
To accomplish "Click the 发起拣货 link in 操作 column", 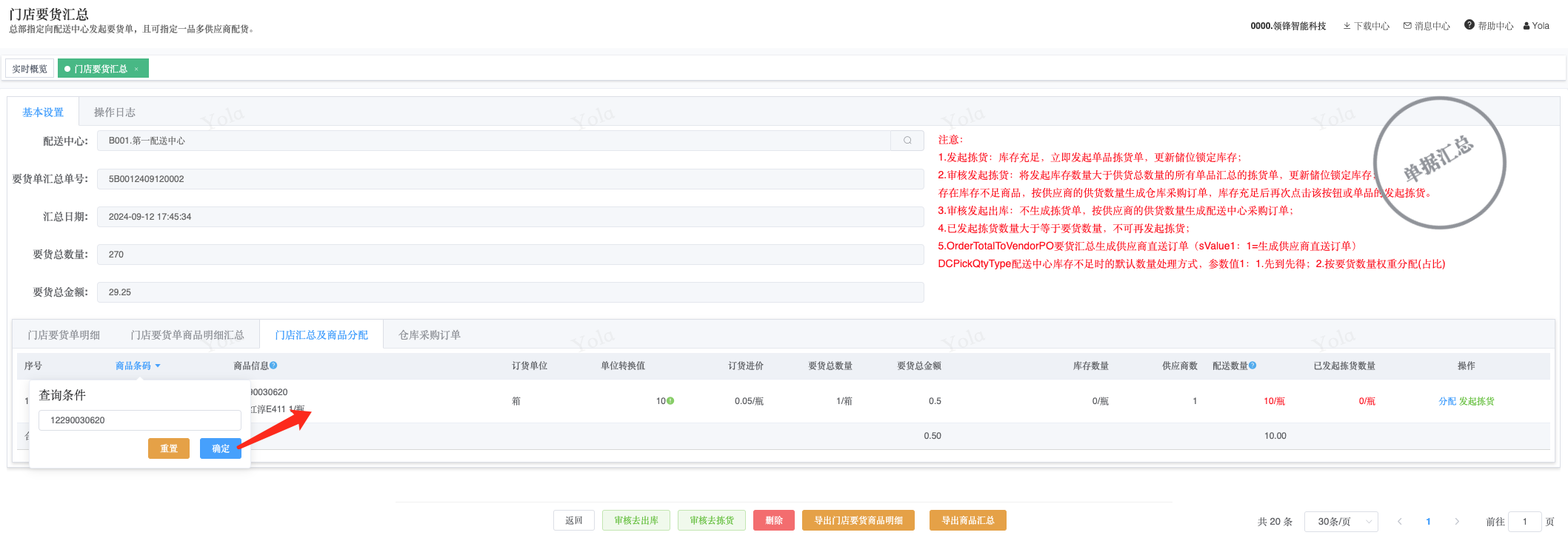I will [x=1477, y=401].
